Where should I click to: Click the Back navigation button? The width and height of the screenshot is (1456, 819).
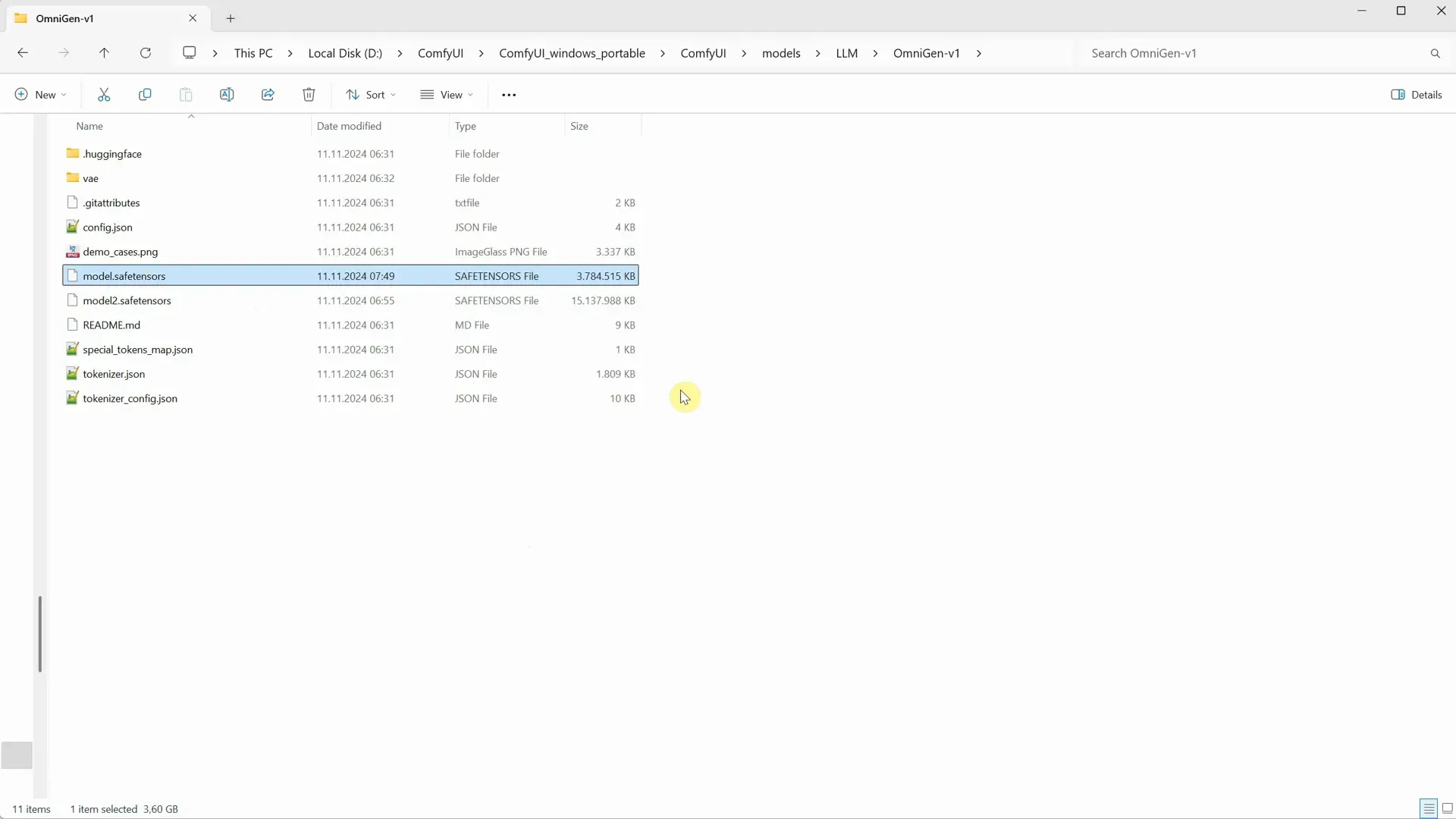tap(23, 53)
